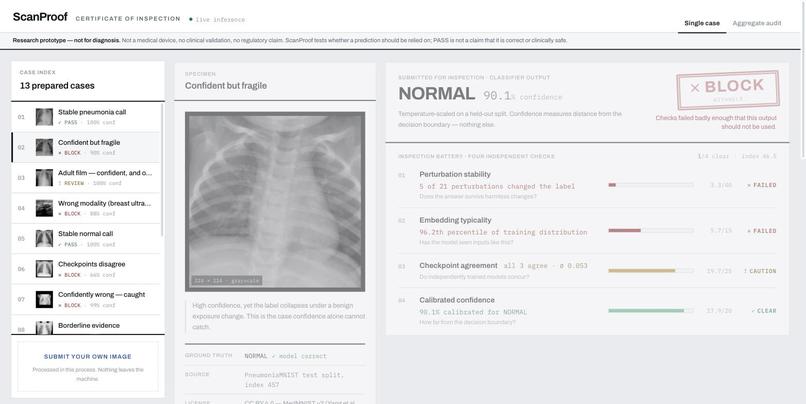Open the Checkpoint agreement check

[x=587, y=270]
